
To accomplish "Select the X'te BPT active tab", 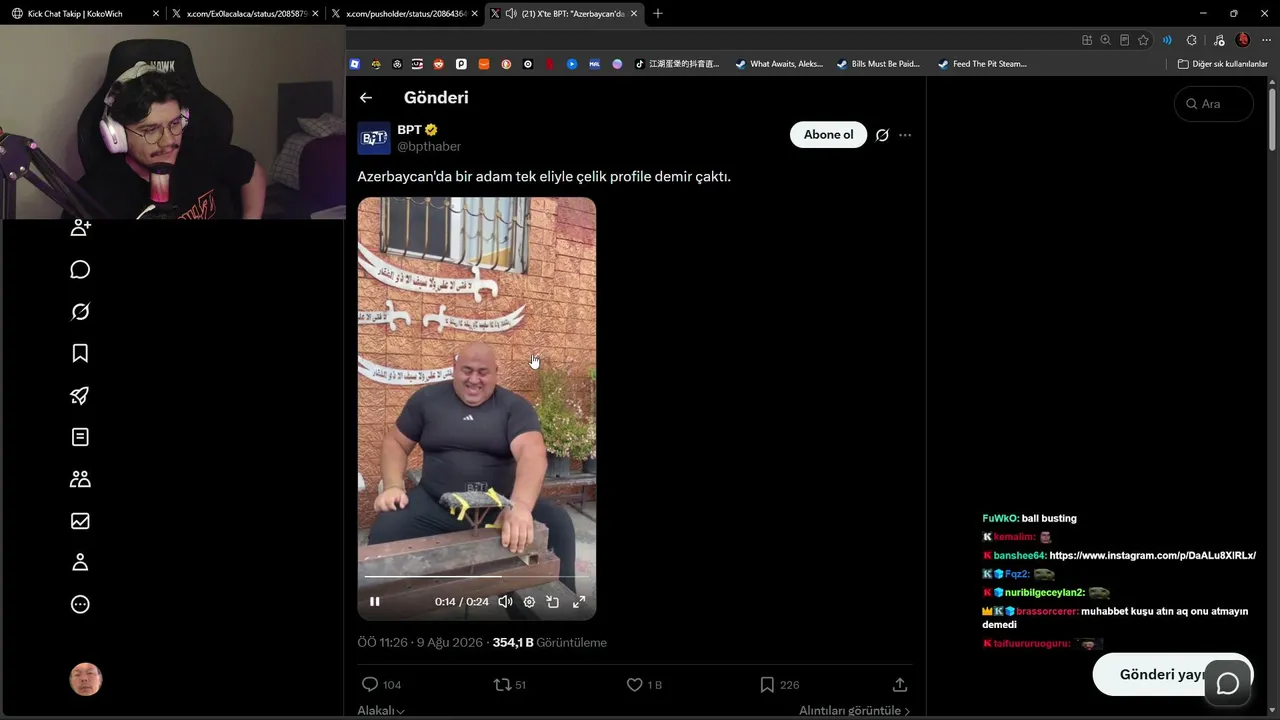I will [x=564, y=14].
